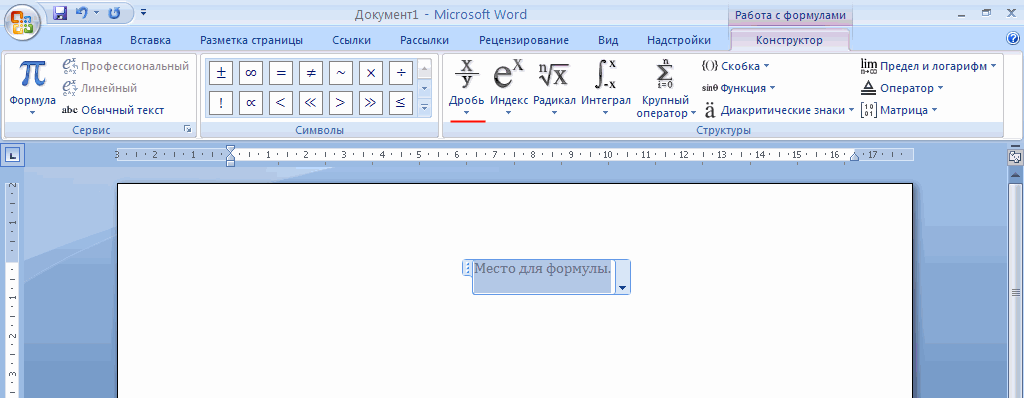This screenshot has height=398, width=1024.
Task: Open the Рассылки tab
Action: click(x=424, y=41)
